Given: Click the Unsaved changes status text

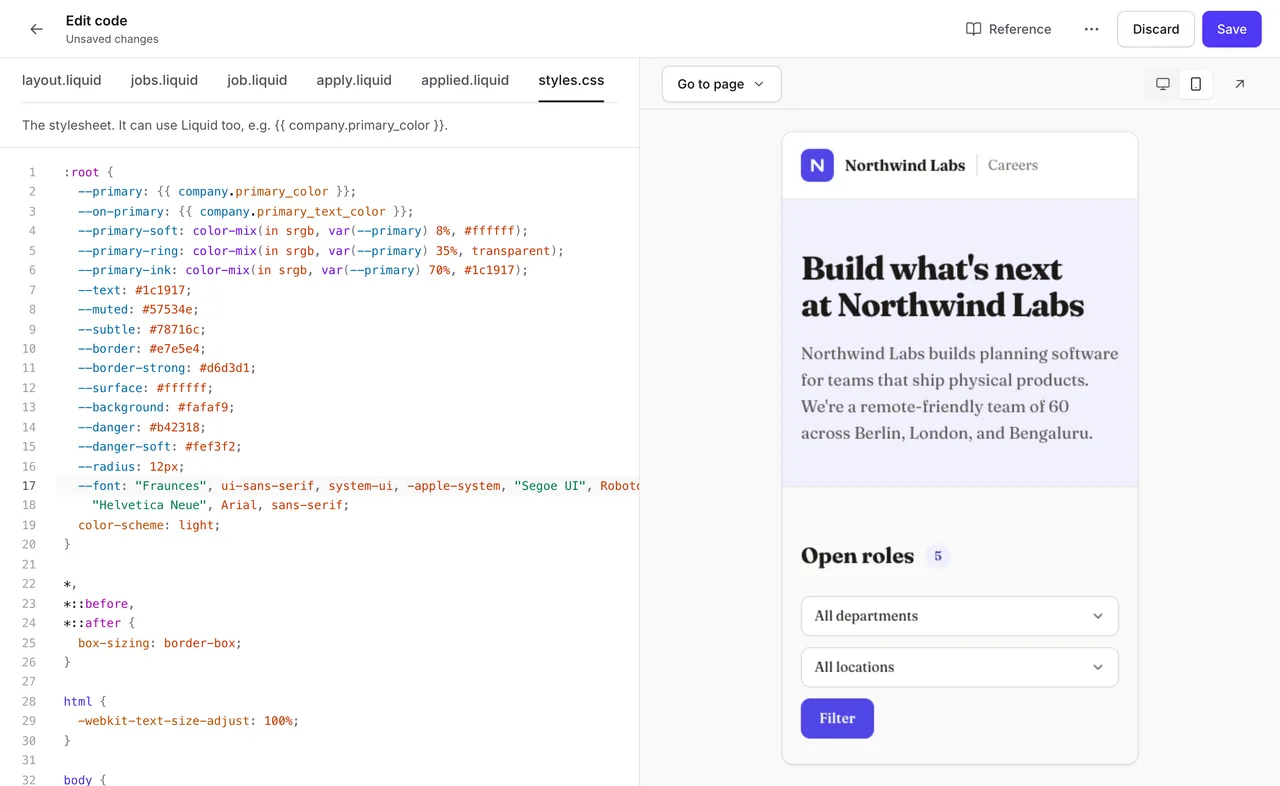Looking at the screenshot, I should click(x=112, y=39).
